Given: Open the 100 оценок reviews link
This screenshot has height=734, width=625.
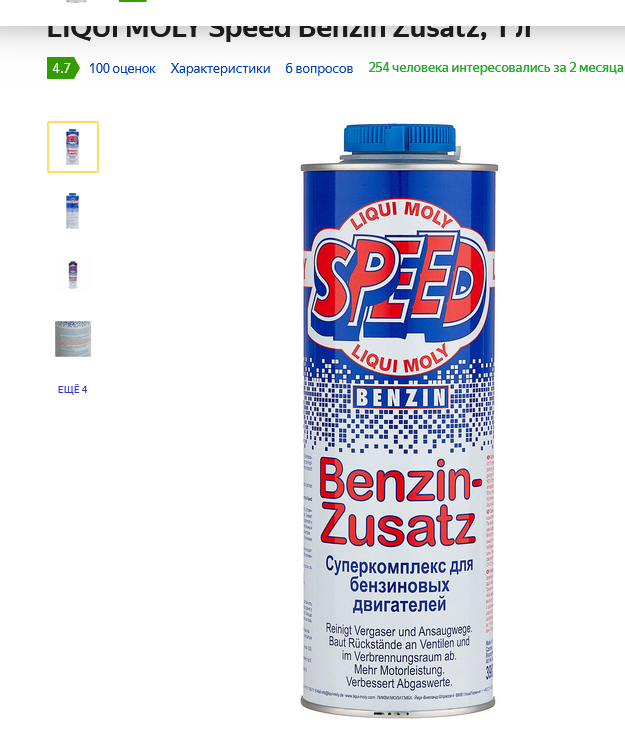Looking at the screenshot, I should pyautogui.click(x=122, y=68).
